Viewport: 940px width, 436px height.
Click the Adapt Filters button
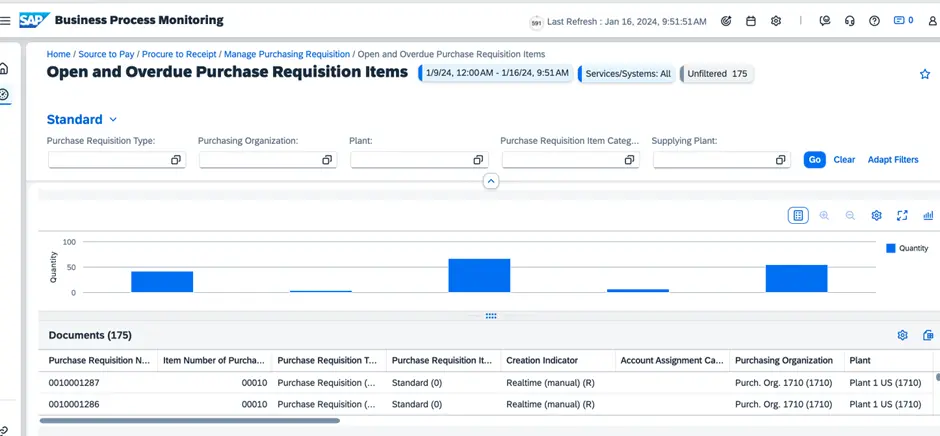892,160
